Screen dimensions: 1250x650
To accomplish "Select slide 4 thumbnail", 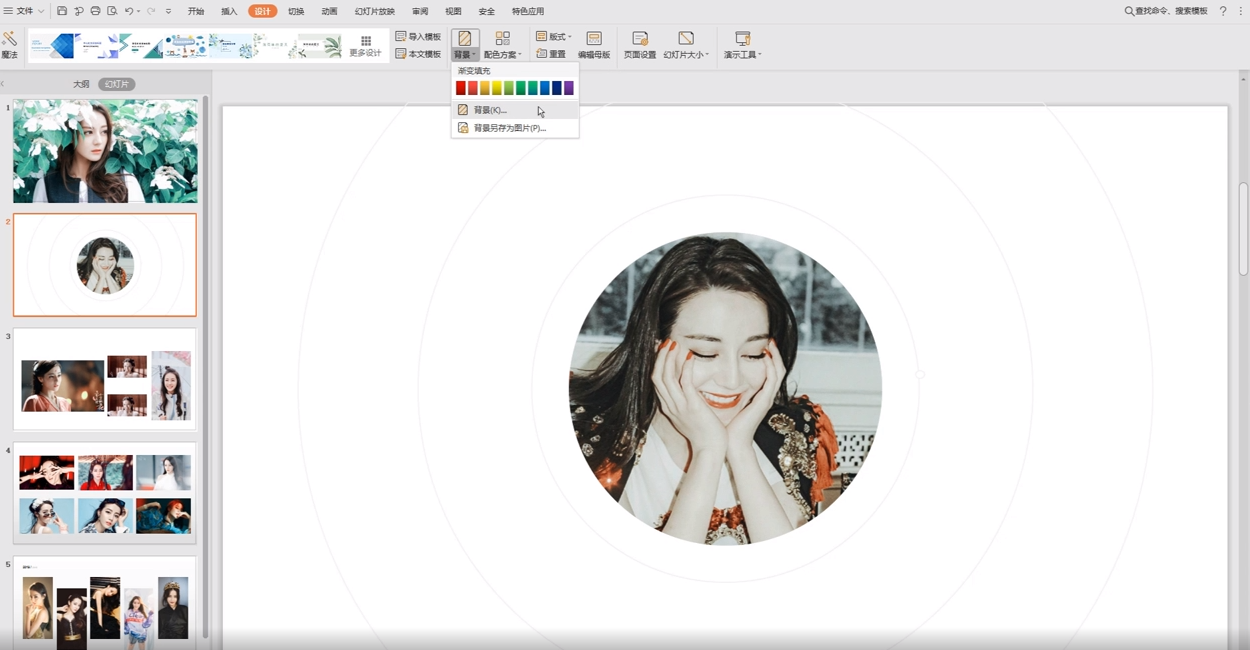I will [x=105, y=493].
